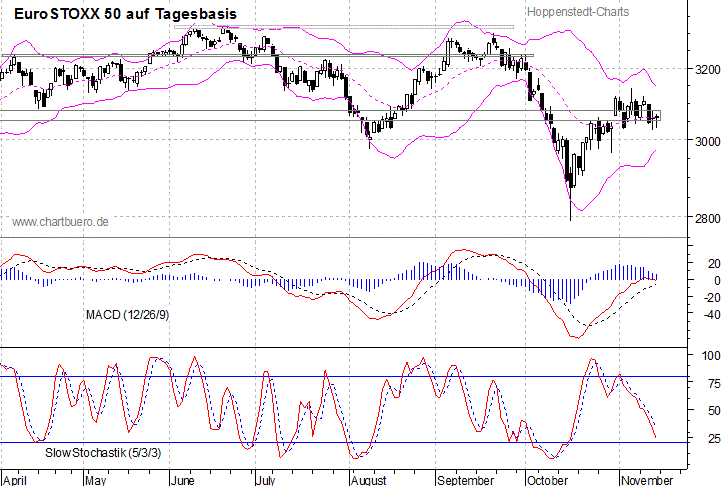Viewport: 723px width, 486px height.
Task: Select the 'MACD (12/26/9)' indicator label
Action: pyautogui.click(x=127, y=315)
